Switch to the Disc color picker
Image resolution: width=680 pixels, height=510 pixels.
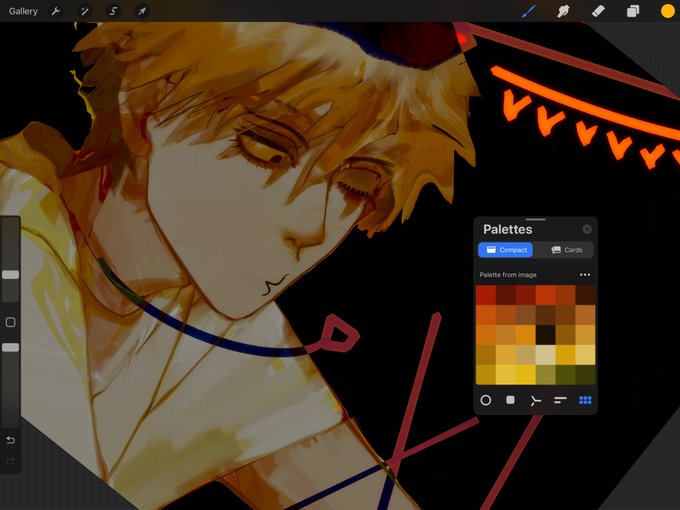tap(486, 400)
